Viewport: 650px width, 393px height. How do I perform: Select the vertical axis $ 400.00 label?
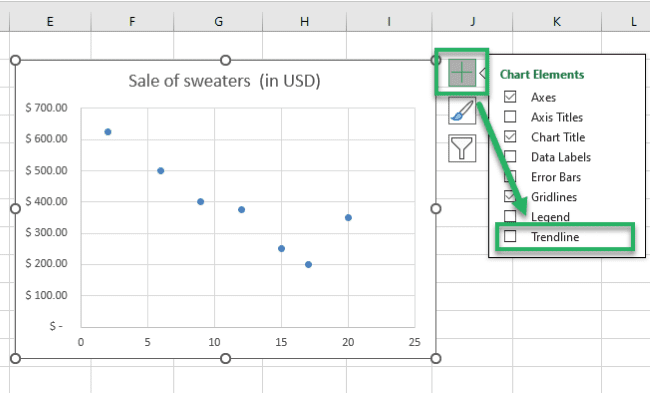[x=46, y=201]
